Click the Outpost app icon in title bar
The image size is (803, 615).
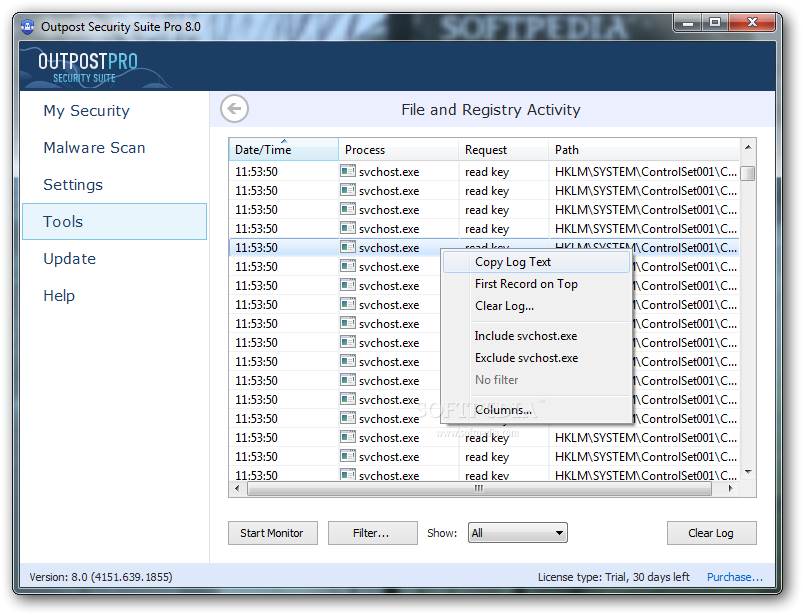click(x=28, y=26)
